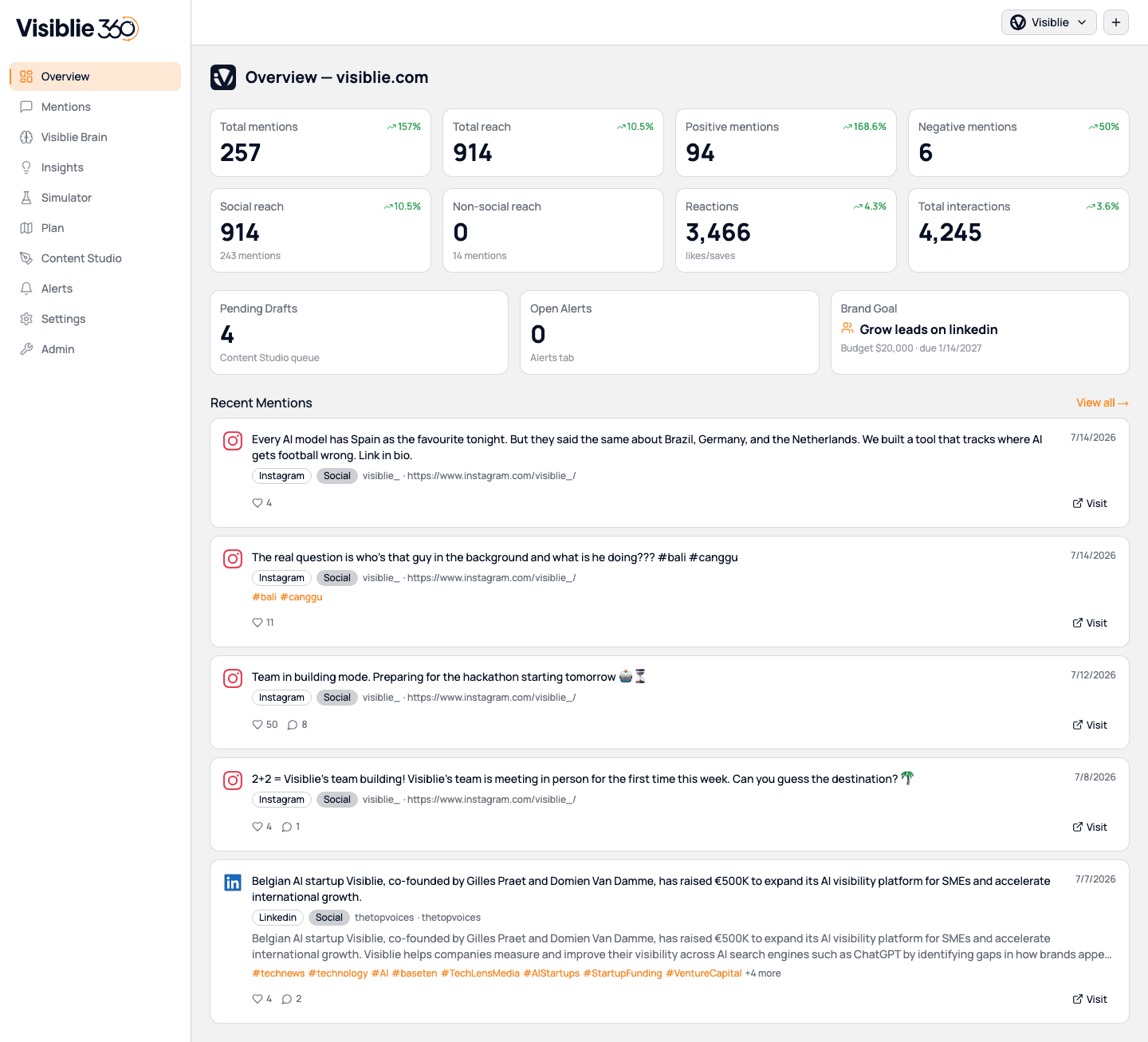The height and width of the screenshot is (1042, 1148).
Task: Open the Visiblie brand selector dropdown
Action: pos(1048,22)
